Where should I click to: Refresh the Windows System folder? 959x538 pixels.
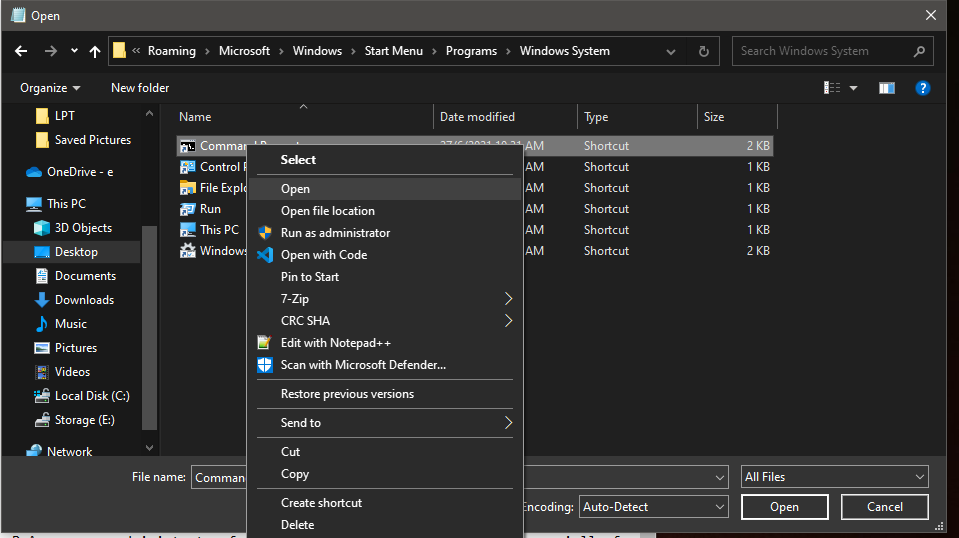pyautogui.click(x=703, y=51)
